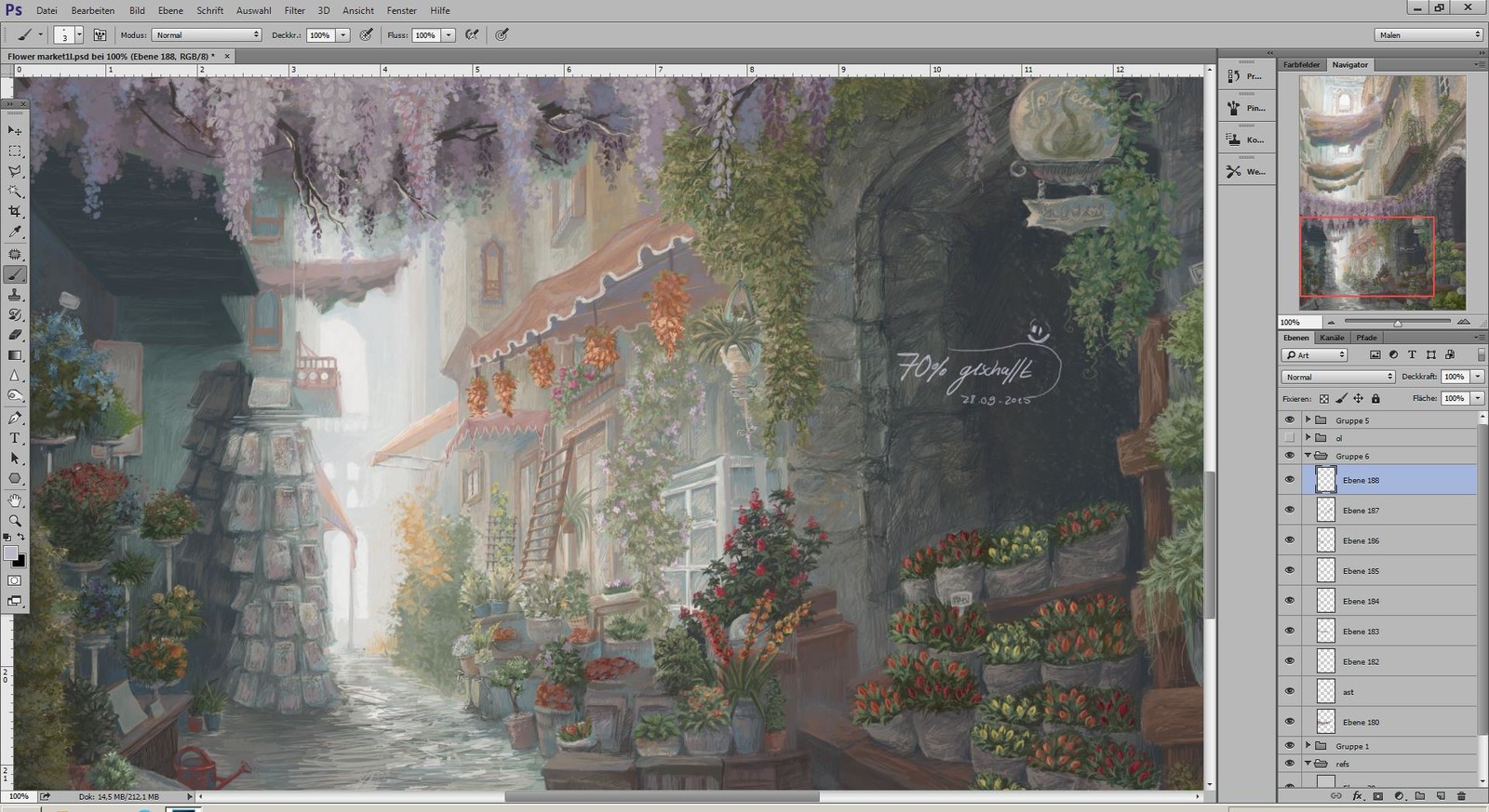The height and width of the screenshot is (812, 1489).
Task: Create a new group in Layers panel
Action: click(x=1419, y=796)
